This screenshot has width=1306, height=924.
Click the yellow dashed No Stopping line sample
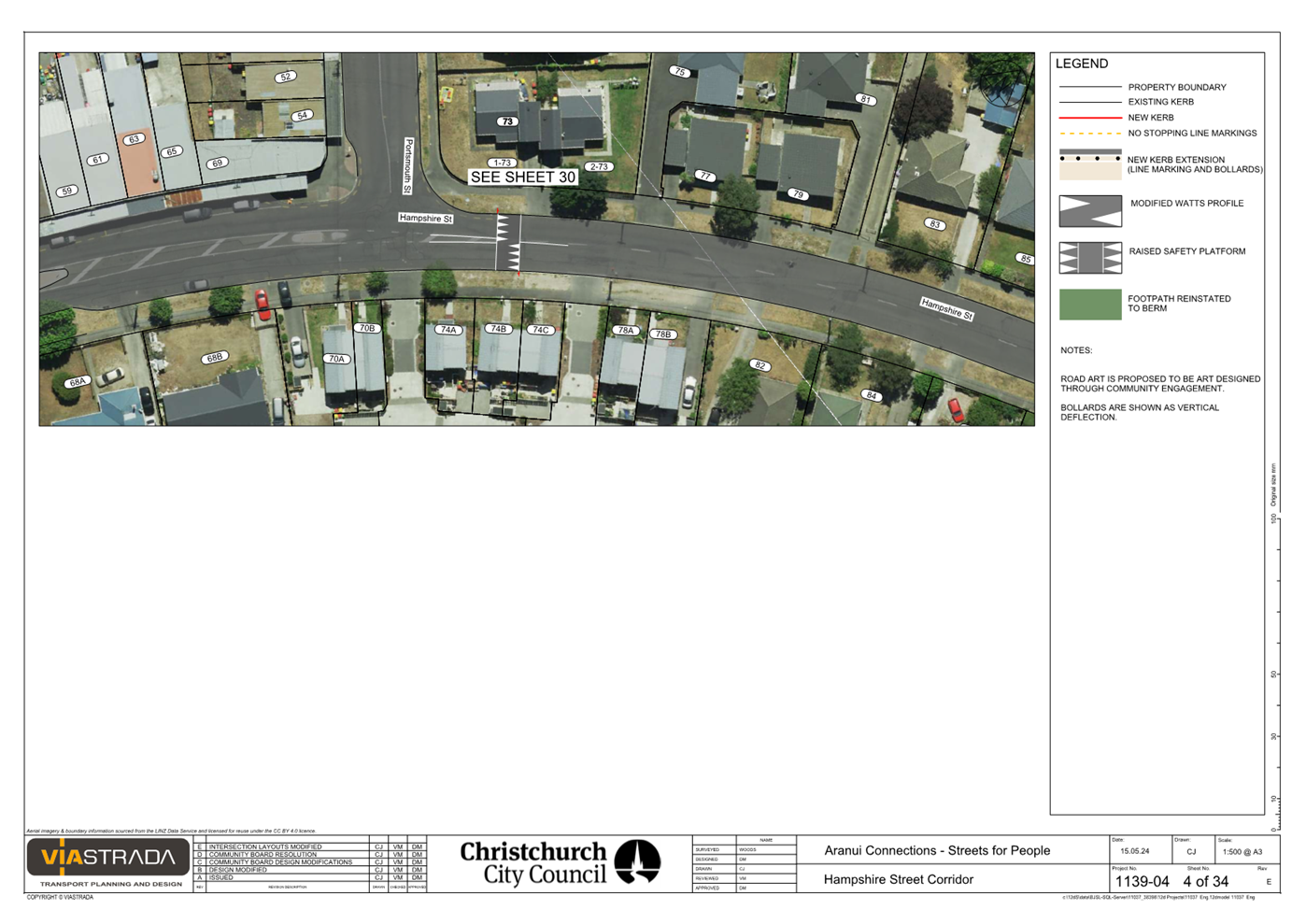(x=1090, y=134)
